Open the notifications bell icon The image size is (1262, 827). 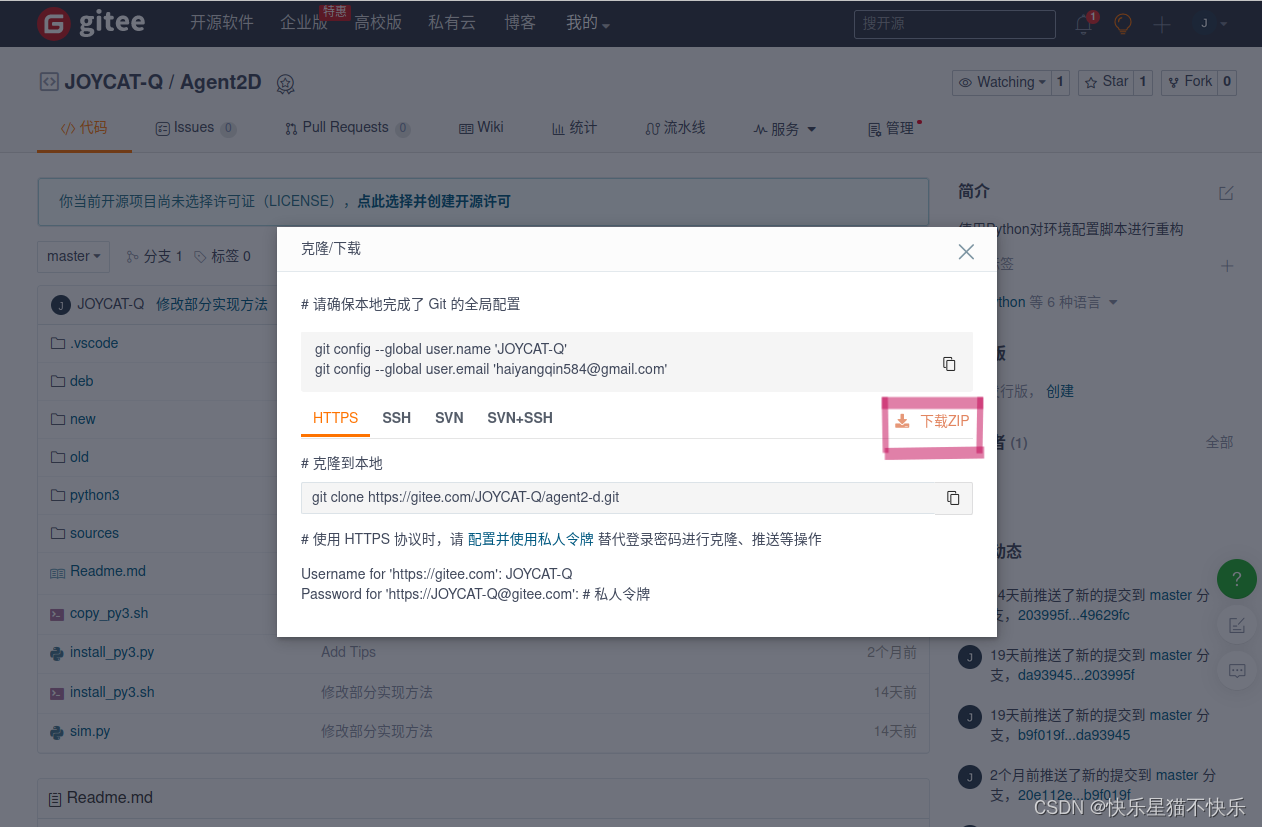[1084, 24]
